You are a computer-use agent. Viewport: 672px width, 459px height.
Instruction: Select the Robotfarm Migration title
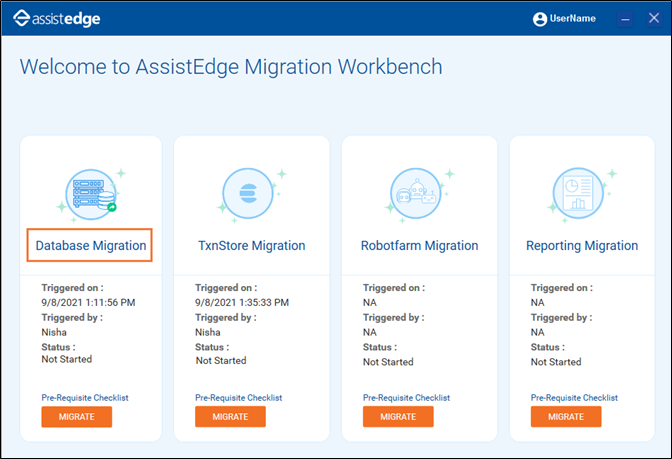419,246
